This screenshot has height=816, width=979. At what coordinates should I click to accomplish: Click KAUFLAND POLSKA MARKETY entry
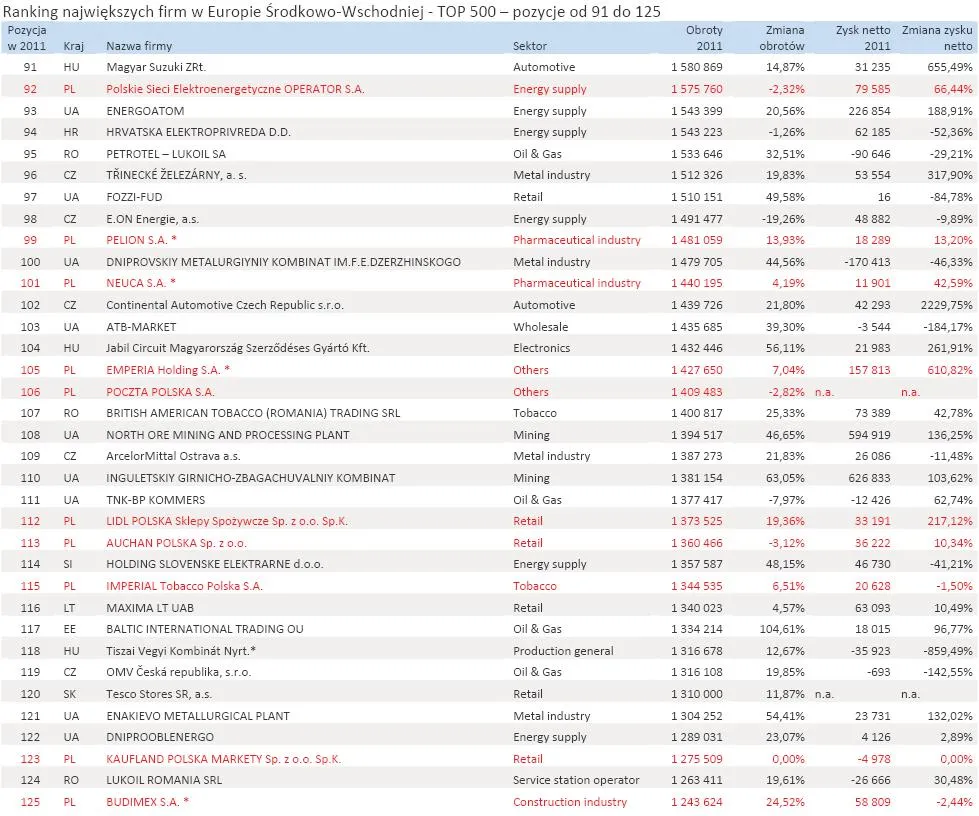pos(222,759)
